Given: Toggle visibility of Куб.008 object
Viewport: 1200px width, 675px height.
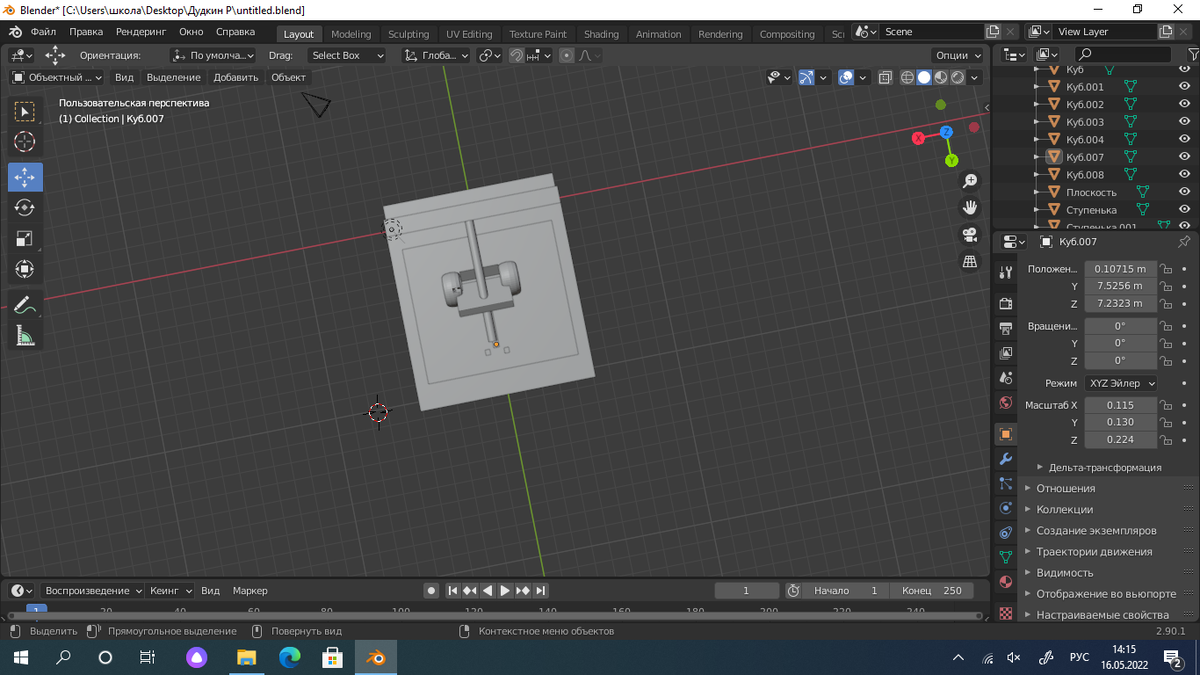Looking at the screenshot, I should pyautogui.click(x=1184, y=175).
